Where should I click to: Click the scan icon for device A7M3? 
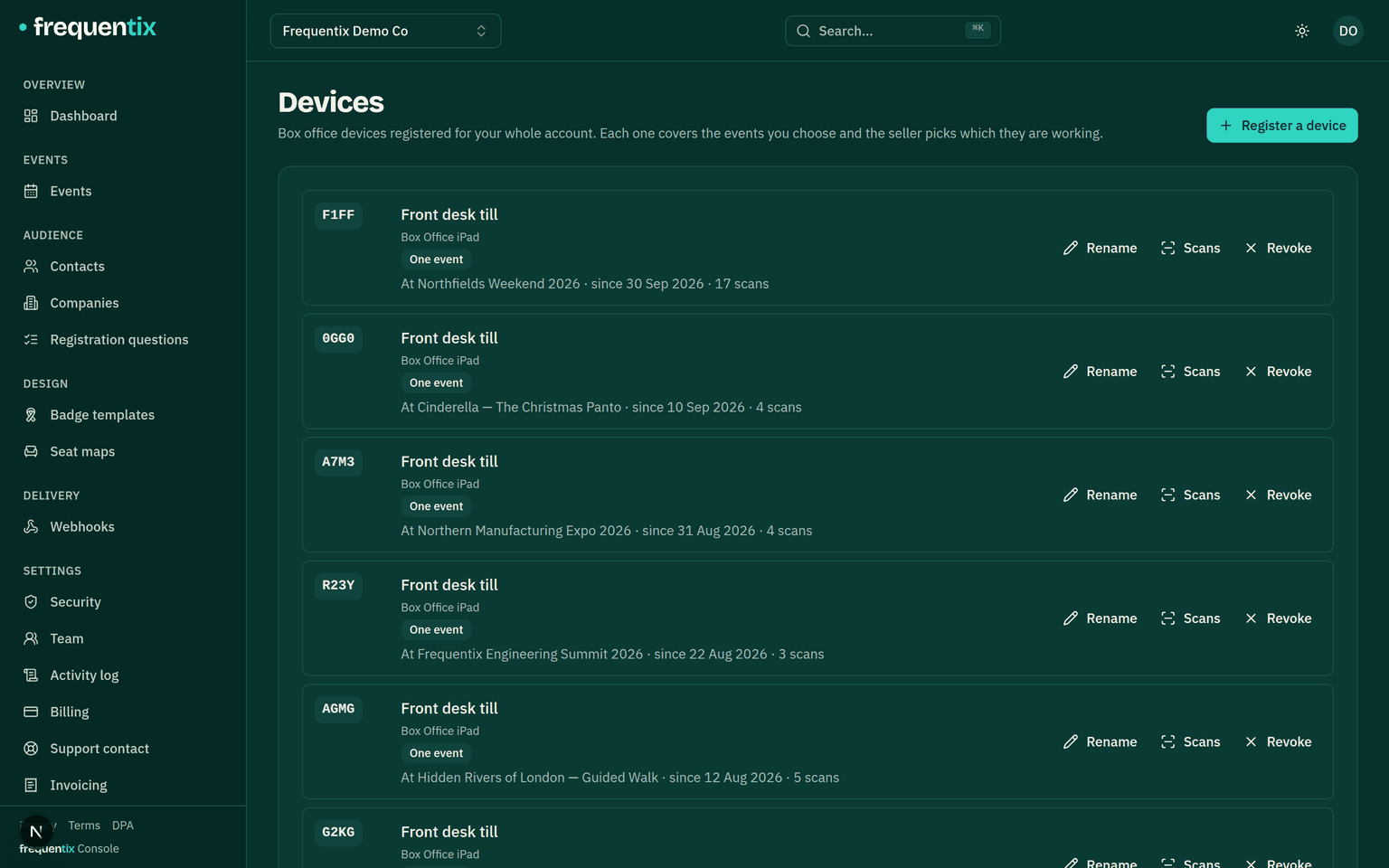click(x=1168, y=495)
